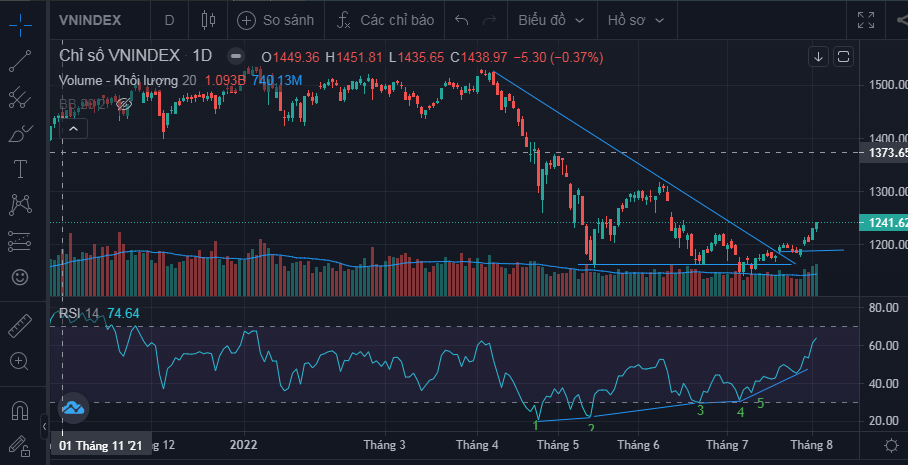Viewport: 908px width, 465px height.
Task: Change the D time interval
Action: click(x=169, y=20)
